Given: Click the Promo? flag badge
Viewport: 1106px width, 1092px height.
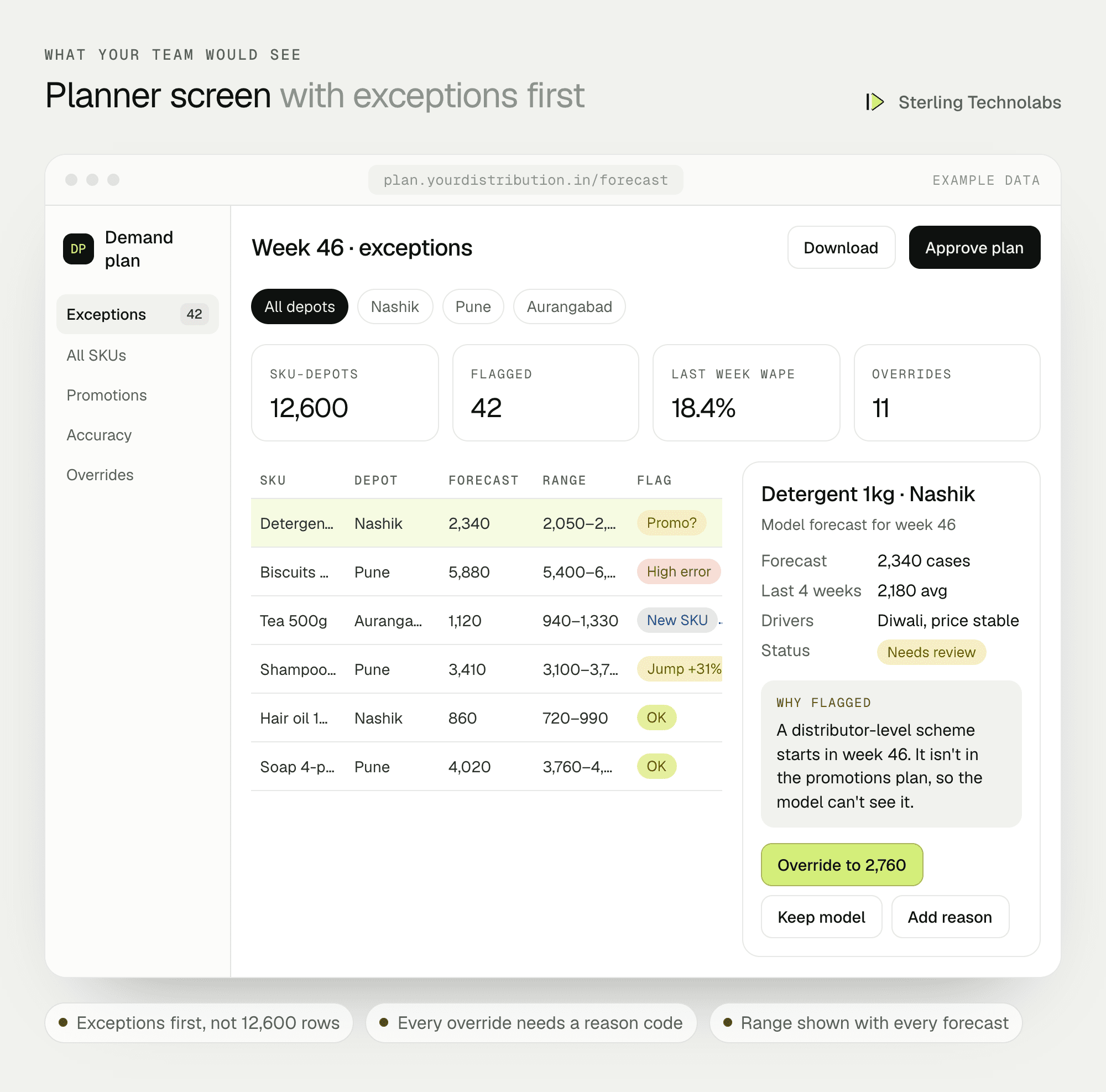Looking at the screenshot, I should [671, 523].
